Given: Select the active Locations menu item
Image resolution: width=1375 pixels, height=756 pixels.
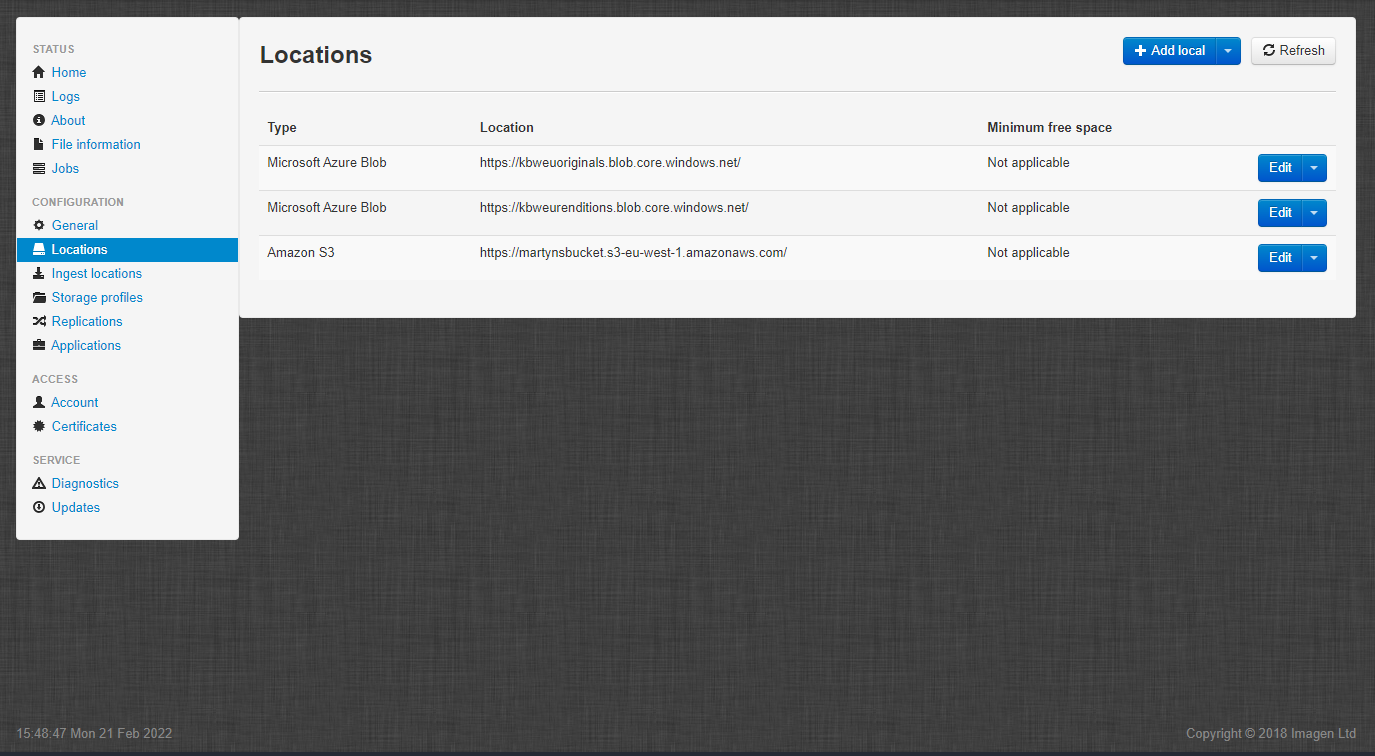Looking at the screenshot, I should coord(127,249).
